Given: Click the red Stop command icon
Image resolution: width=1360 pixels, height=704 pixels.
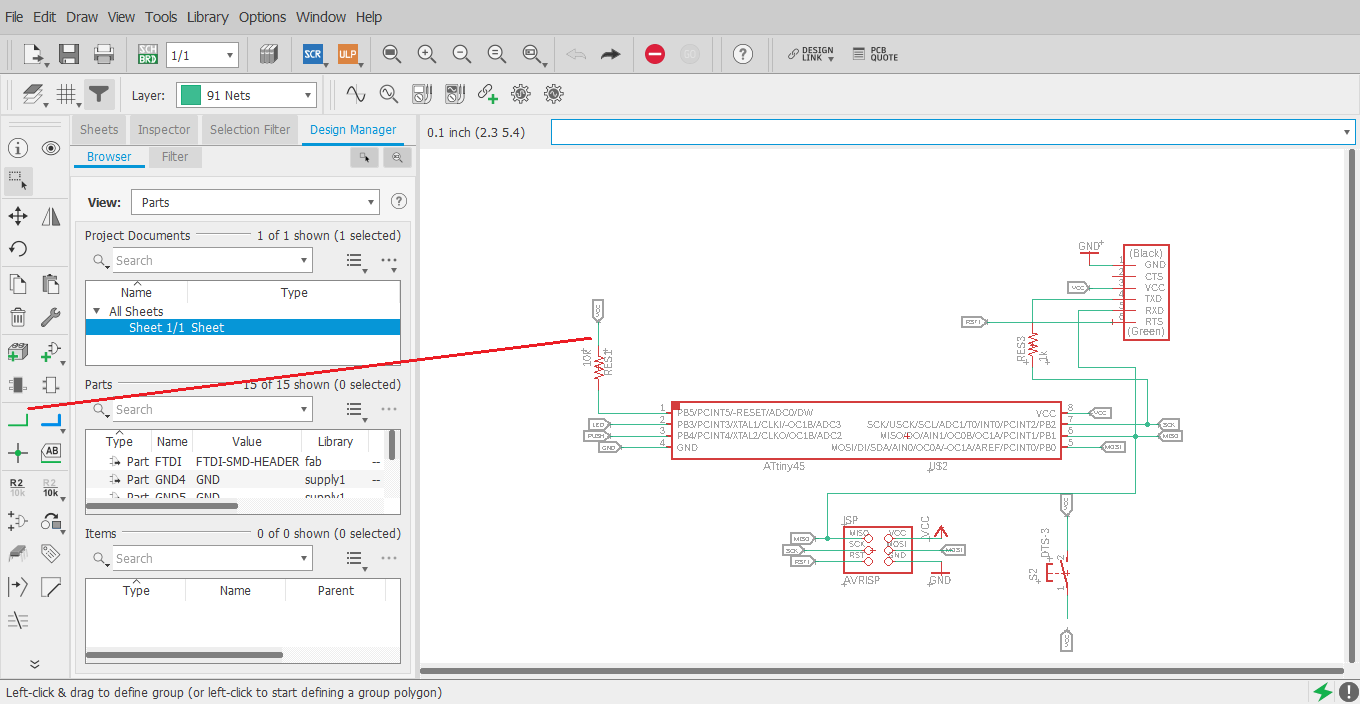Looking at the screenshot, I should (x=655, y=54).
